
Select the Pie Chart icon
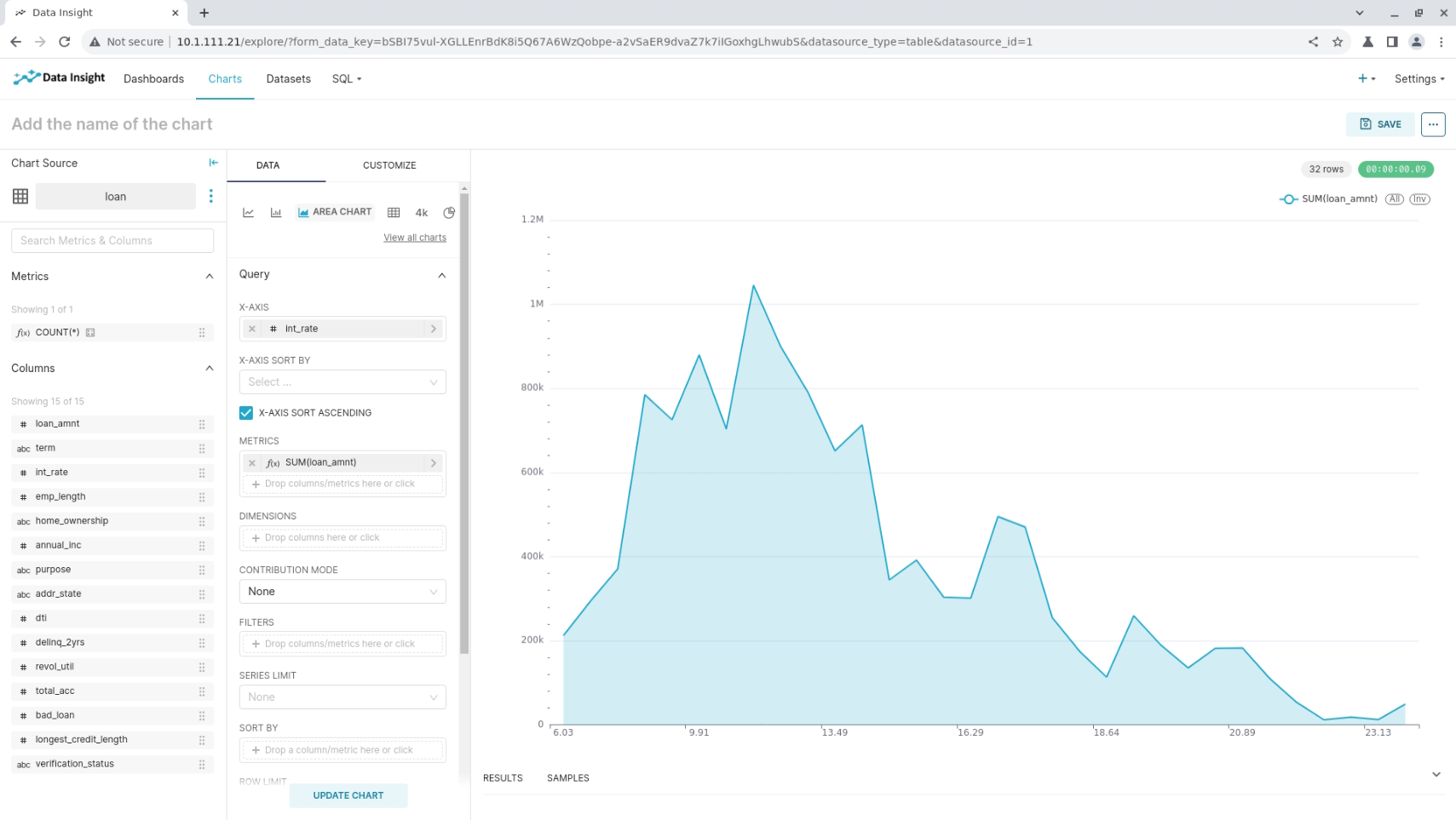pyautogui.click(x=449, y=212)
